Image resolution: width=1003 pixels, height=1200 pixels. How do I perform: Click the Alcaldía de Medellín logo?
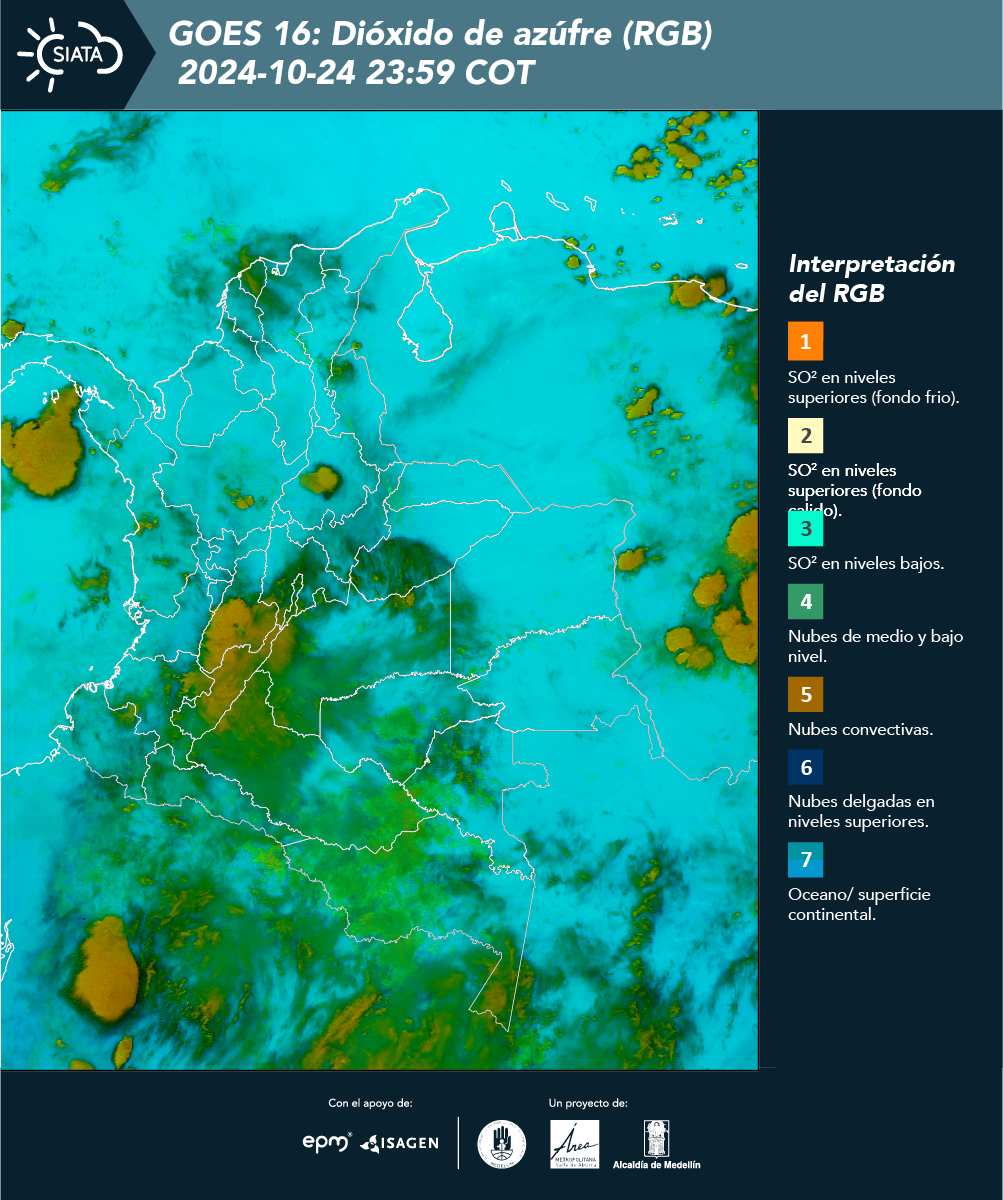coord(657,1145)
